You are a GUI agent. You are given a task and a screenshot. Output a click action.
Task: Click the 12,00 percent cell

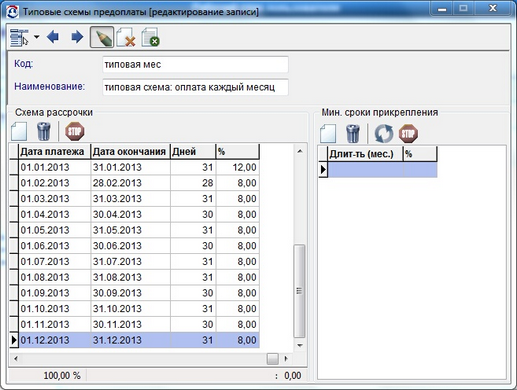238,167
